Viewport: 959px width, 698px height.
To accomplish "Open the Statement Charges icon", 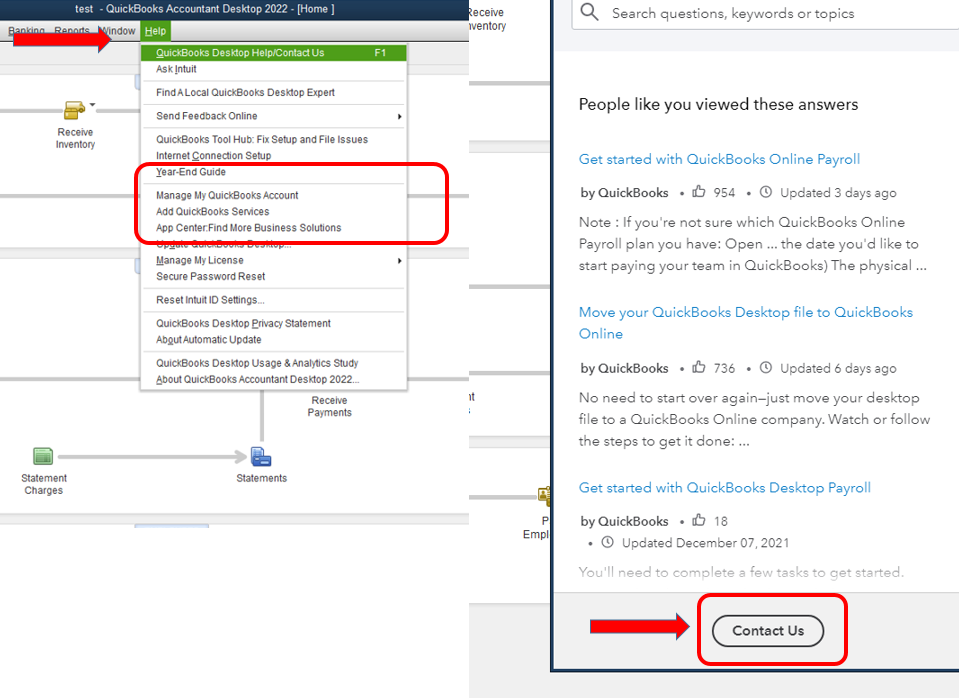I will [43, 456].
